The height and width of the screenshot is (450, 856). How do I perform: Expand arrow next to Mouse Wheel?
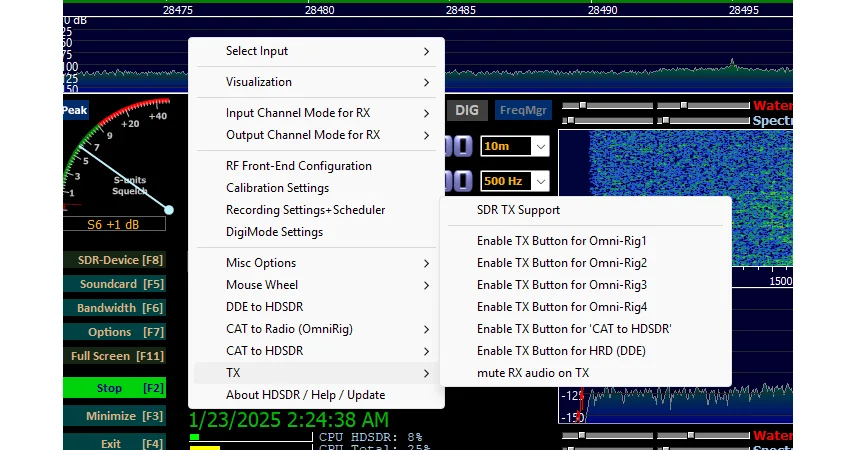click(x=426, y=285)
